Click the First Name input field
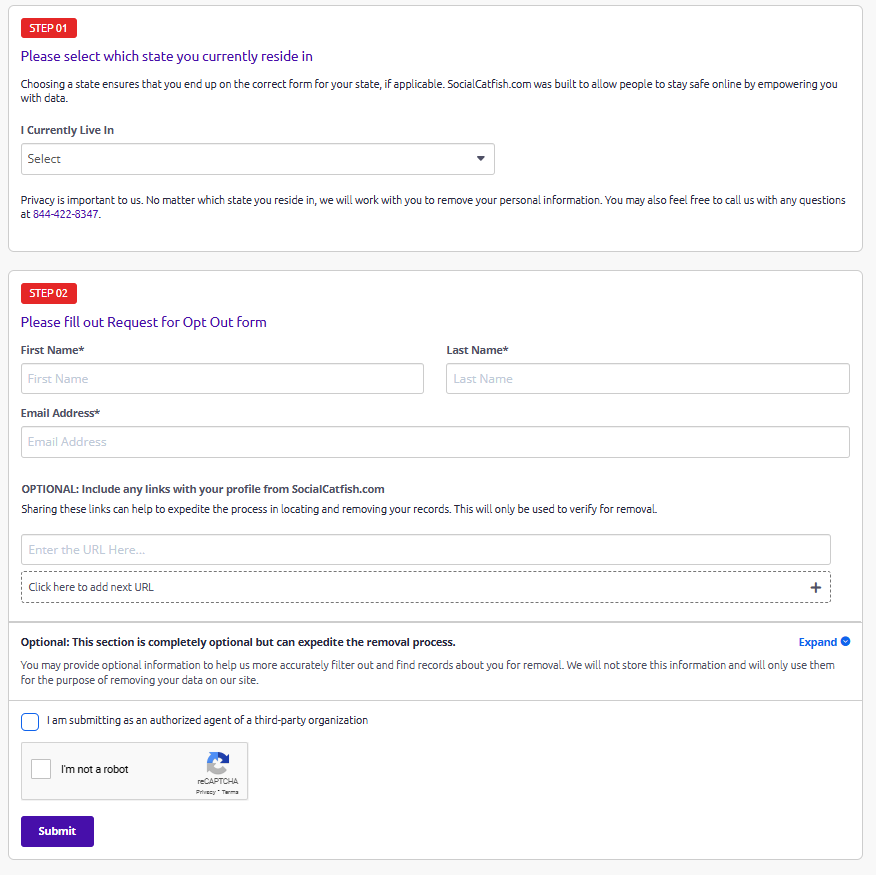The width and height of the screenshot is (876, 875). coord(222,378)
